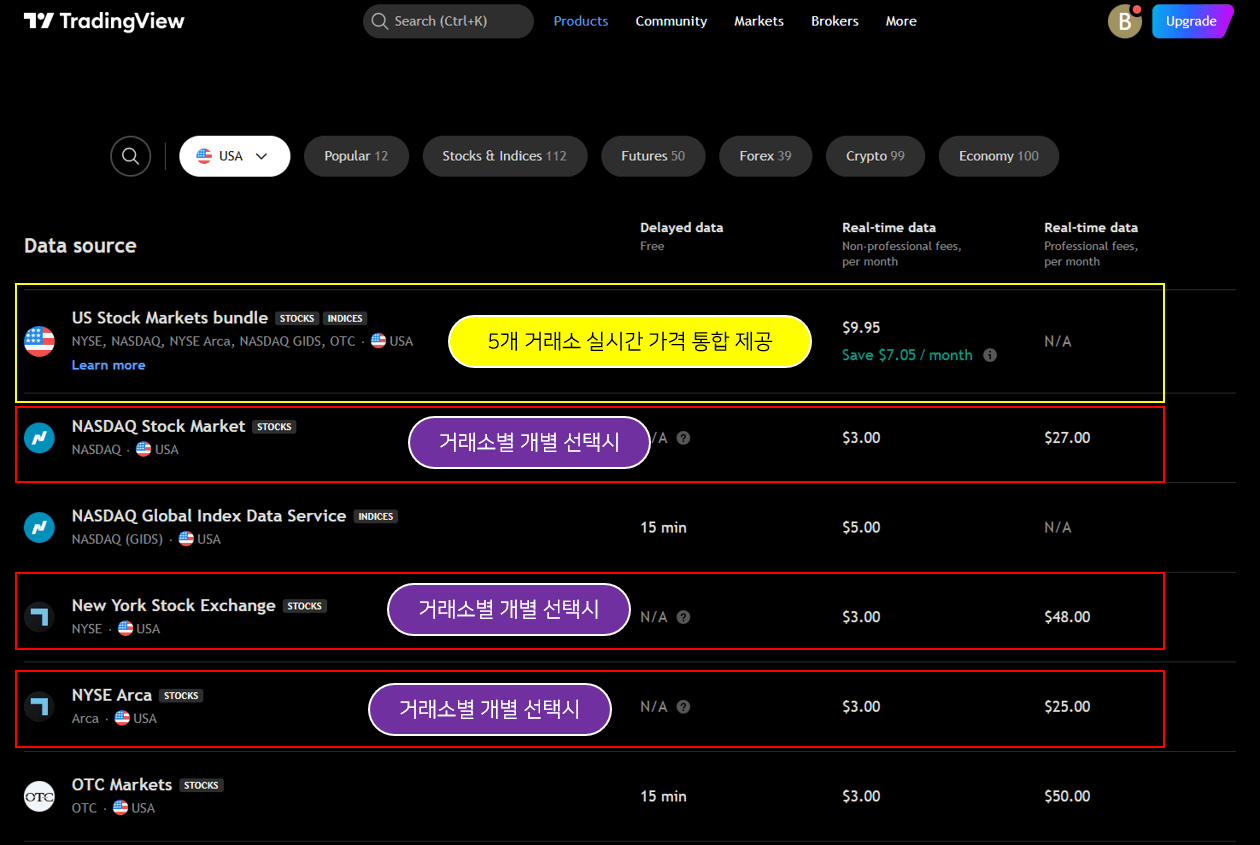This screenshot has height=845, width=1260.
Task: Click the $9.95 bundle price
Action: (x=862, y=328)
